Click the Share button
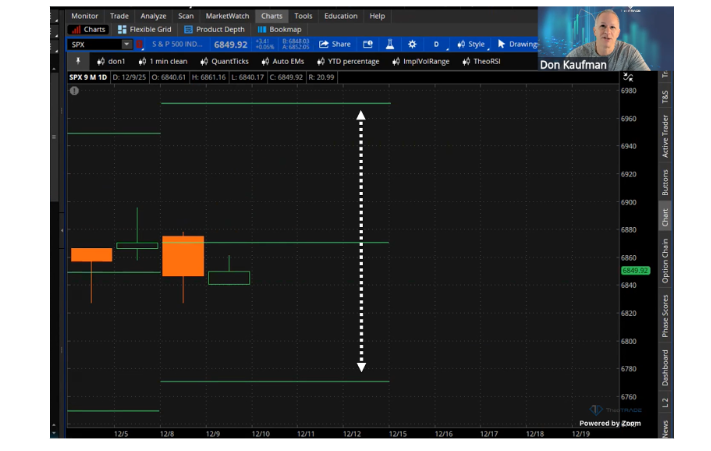 click(335, 44)
